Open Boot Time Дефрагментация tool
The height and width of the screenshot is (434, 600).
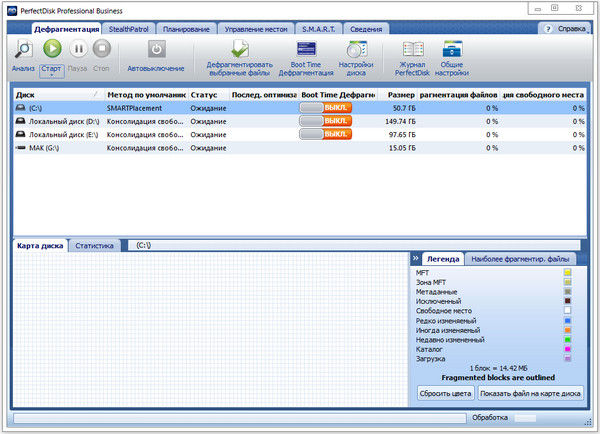[x=305, y=49]
